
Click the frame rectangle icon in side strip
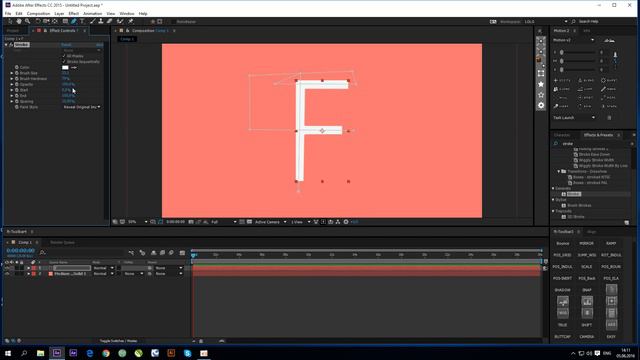[541, 73]
